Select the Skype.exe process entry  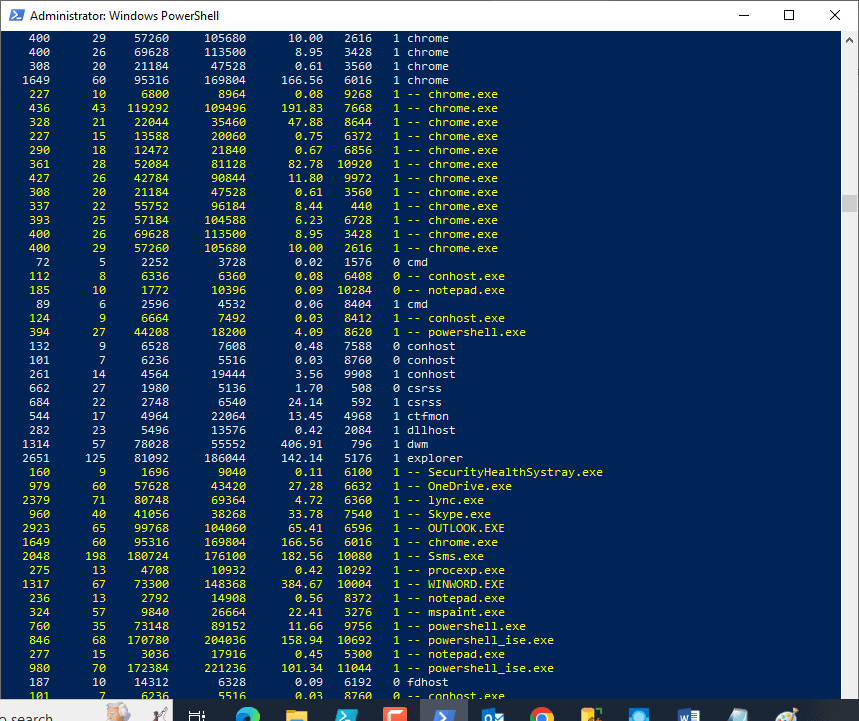[x=459, y=514]
